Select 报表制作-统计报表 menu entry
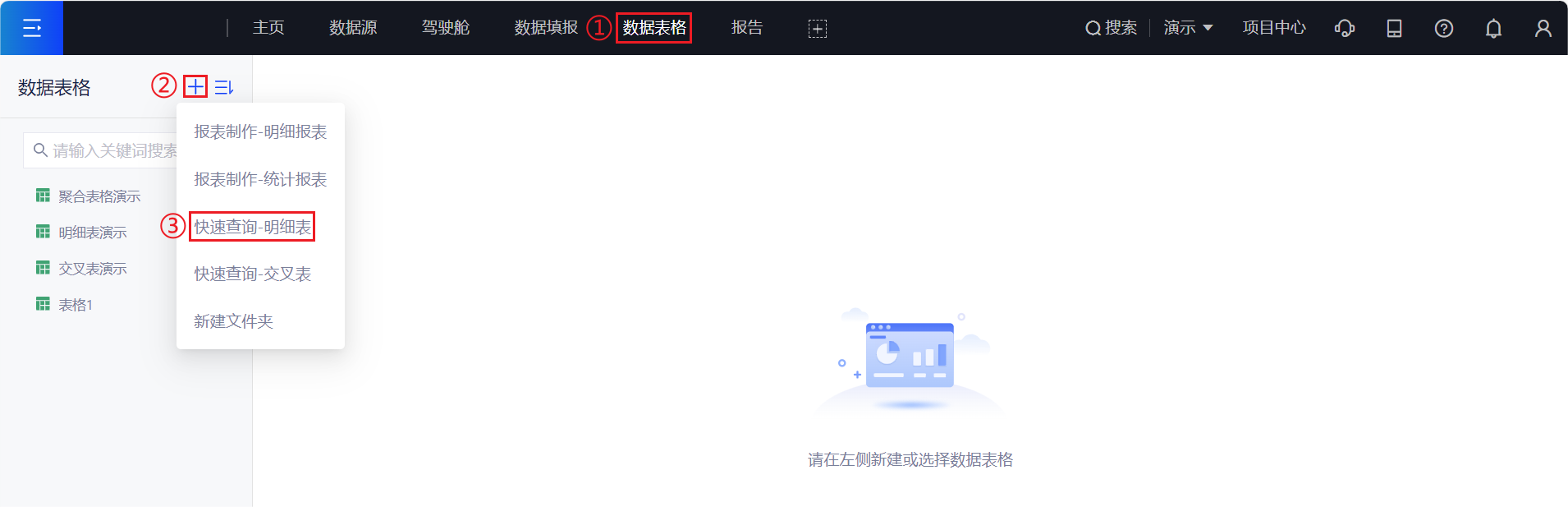Image resolution: width=1568 pixels, height=507 pixels. [260, 179]
